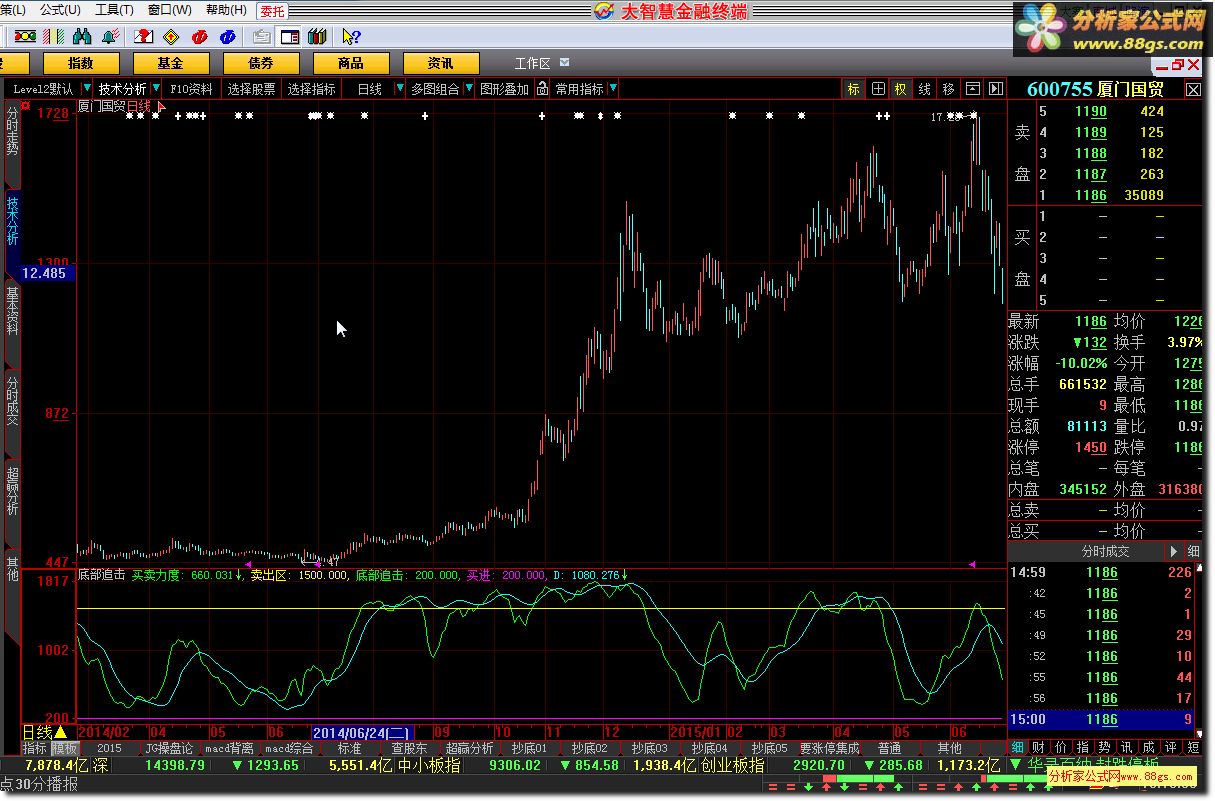The width and height of the screenshot is (1215, 801).
Task: Select the 抄底01 indicator tab
Action: tap(529, 748)
